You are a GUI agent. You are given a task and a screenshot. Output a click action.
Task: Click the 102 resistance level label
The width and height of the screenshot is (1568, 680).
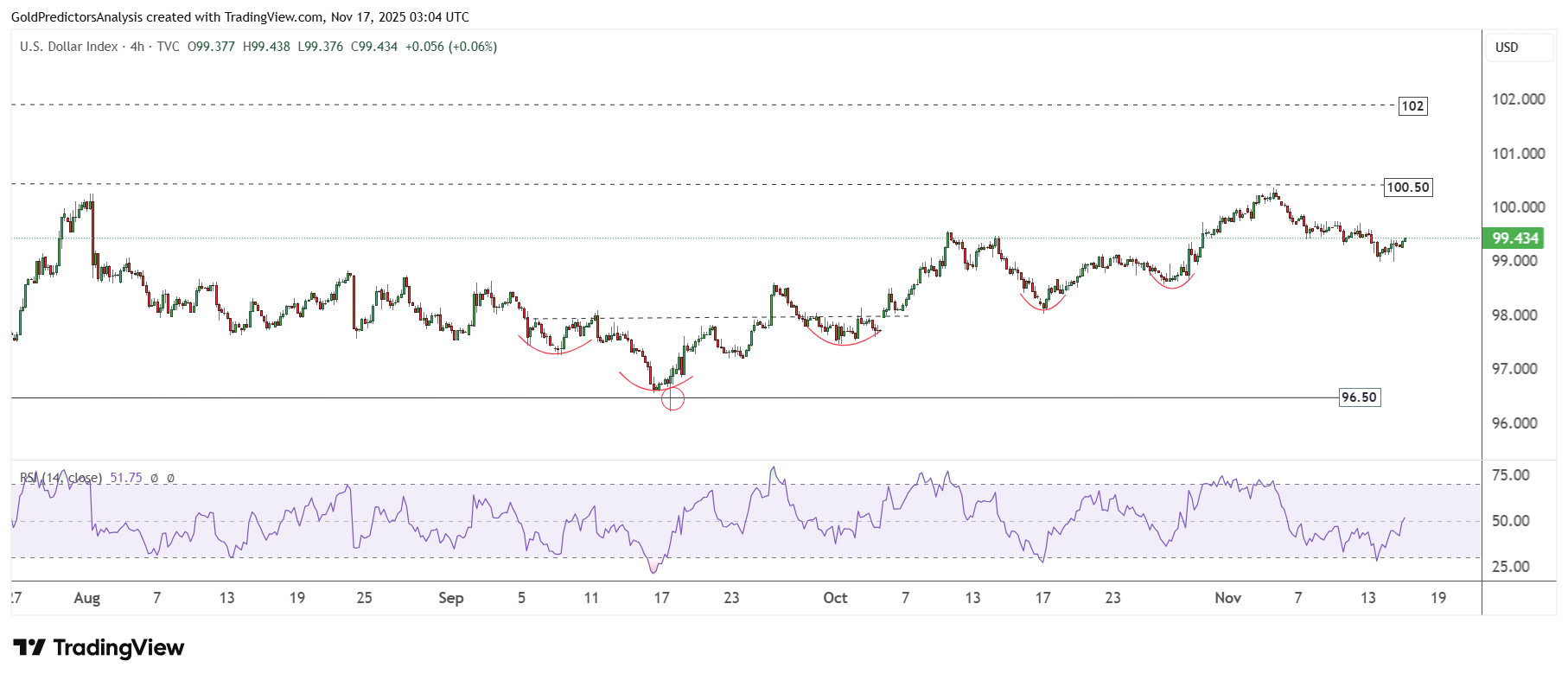1412,106
